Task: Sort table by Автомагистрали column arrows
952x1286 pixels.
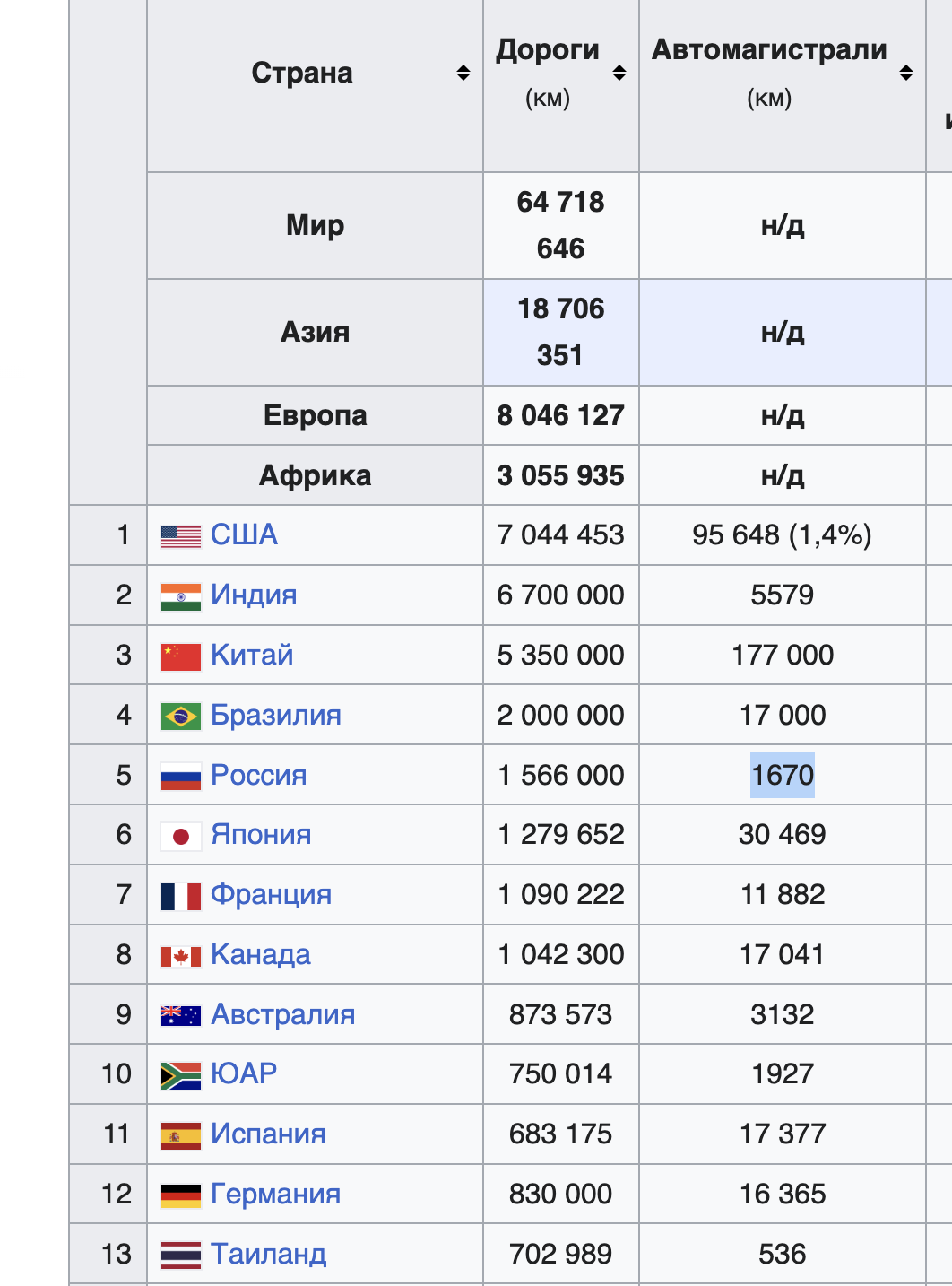Action: coord(906,73)
